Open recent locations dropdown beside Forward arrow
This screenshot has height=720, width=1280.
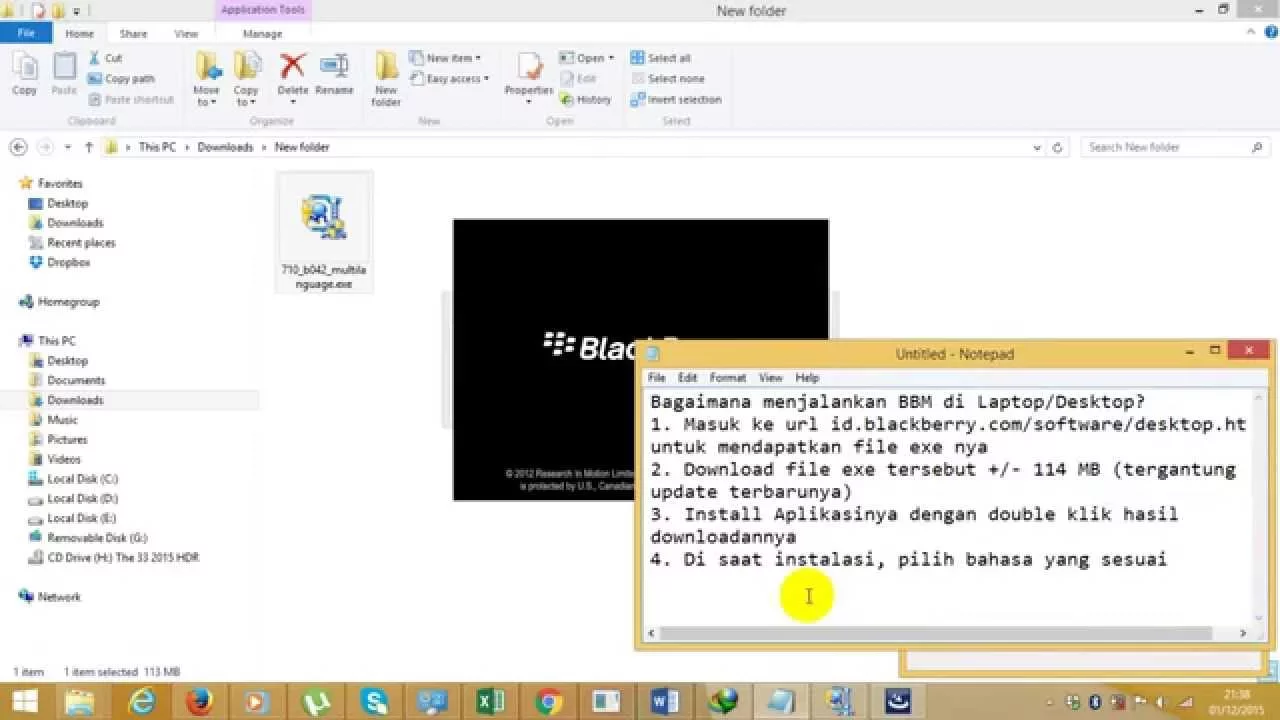click(68, 147)
